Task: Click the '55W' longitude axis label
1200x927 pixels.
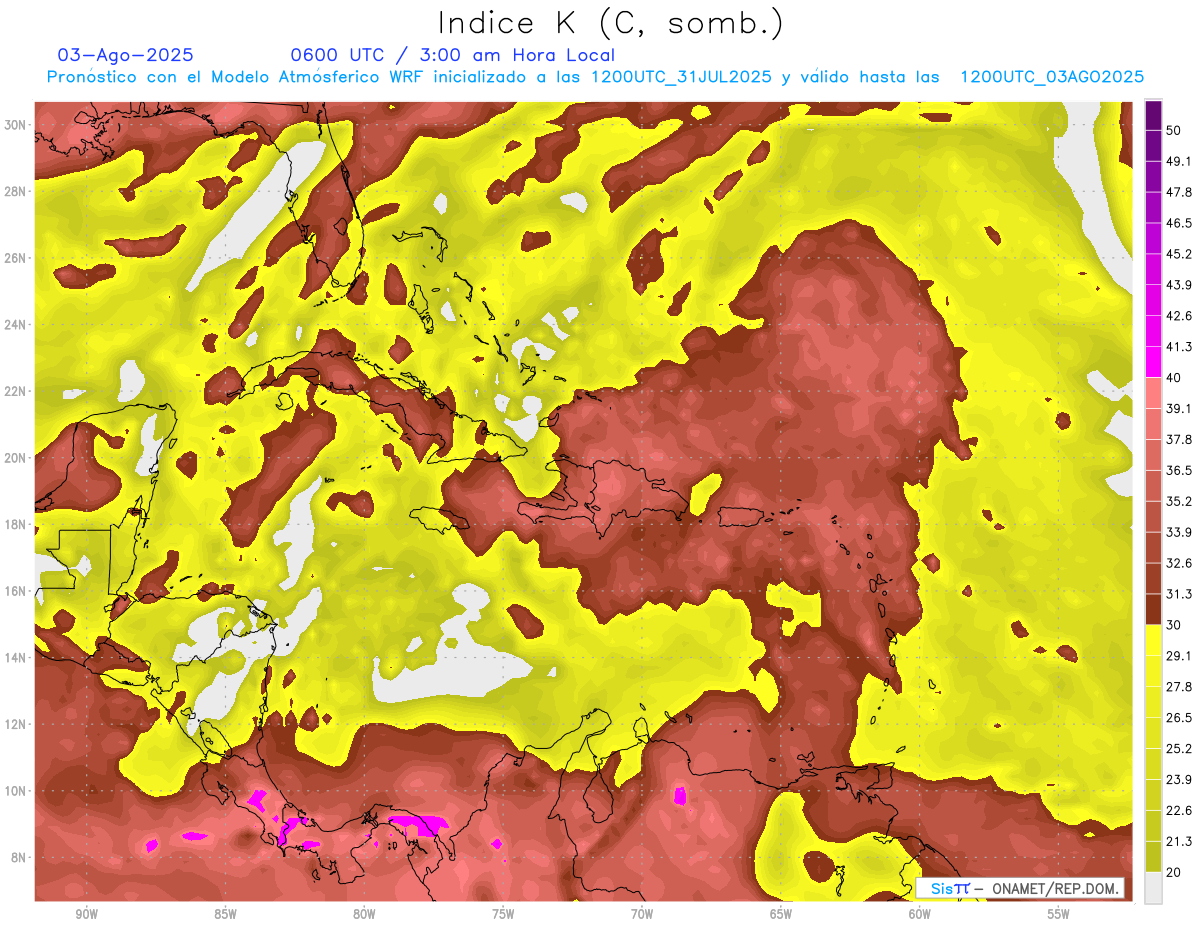Action: (x=1059, y=914)
